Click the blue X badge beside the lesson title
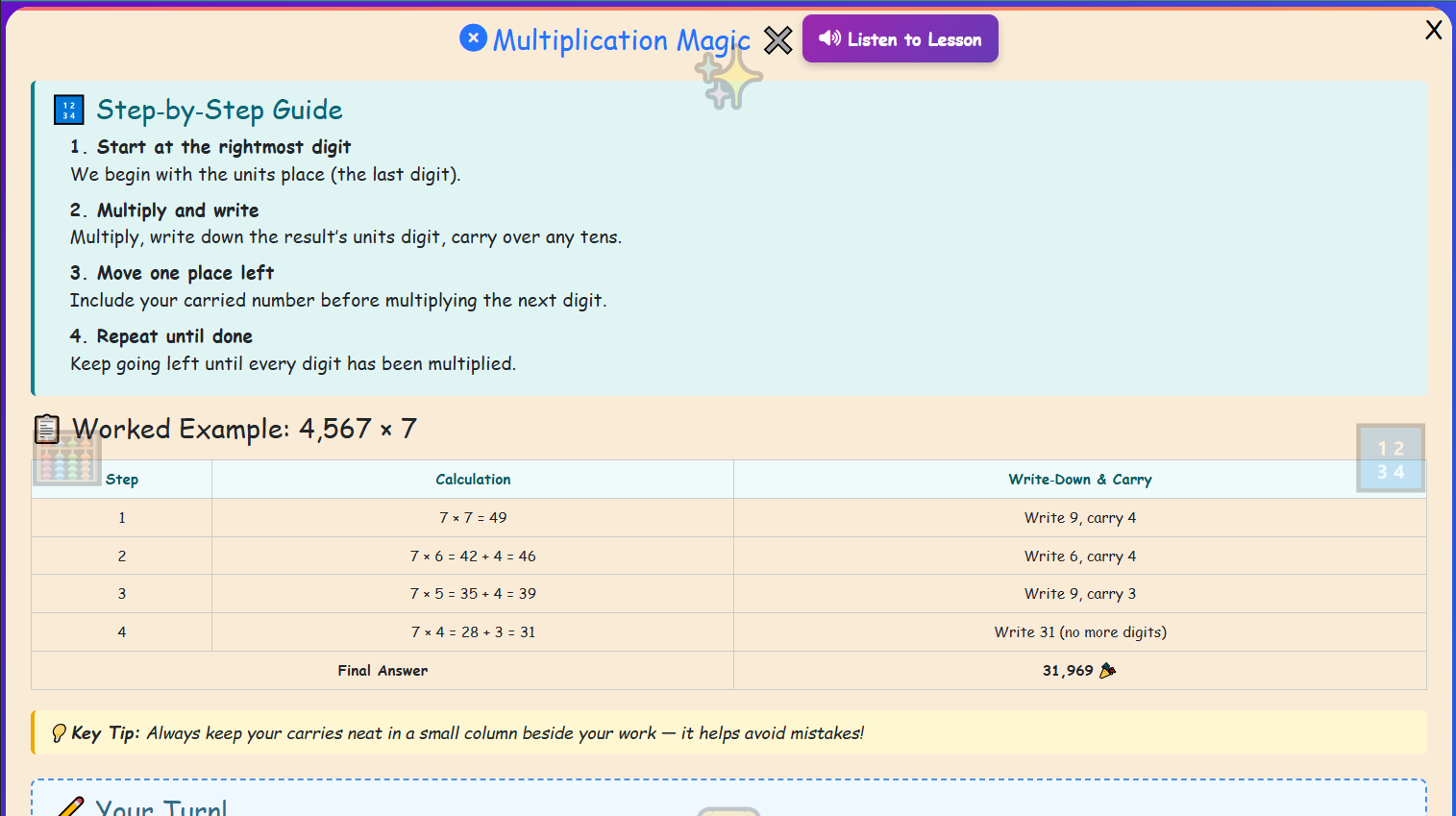 tap(474, 38)
